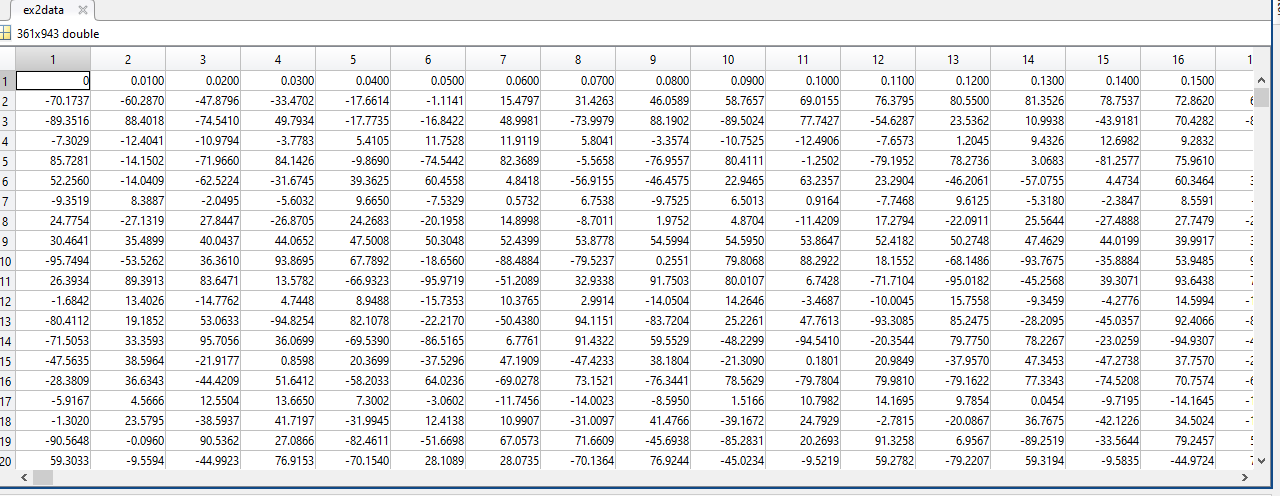Image resolution: width=1280 pixels, height=496 pixels.
Task: Click the vertical scrollbar thumb
Action: [x=1262, y=97]
